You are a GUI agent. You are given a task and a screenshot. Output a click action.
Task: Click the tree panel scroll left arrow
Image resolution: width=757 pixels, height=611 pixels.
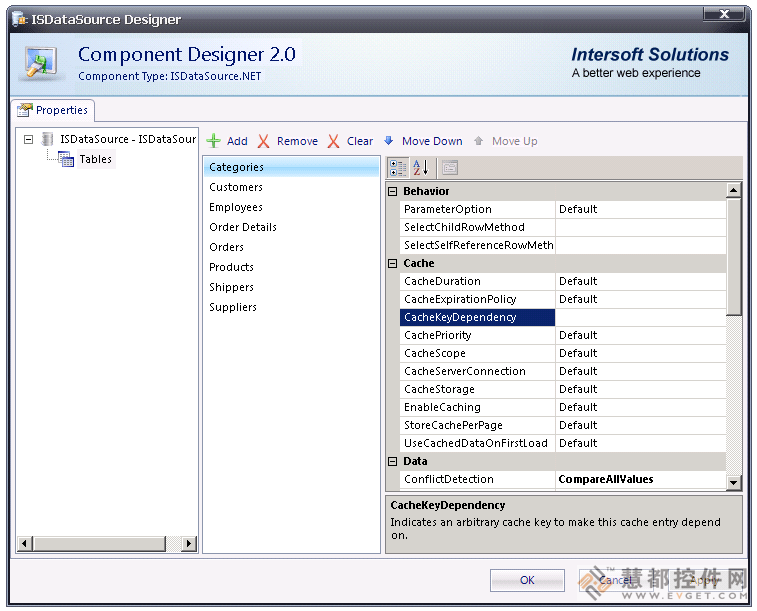click(x=24, y=543)
